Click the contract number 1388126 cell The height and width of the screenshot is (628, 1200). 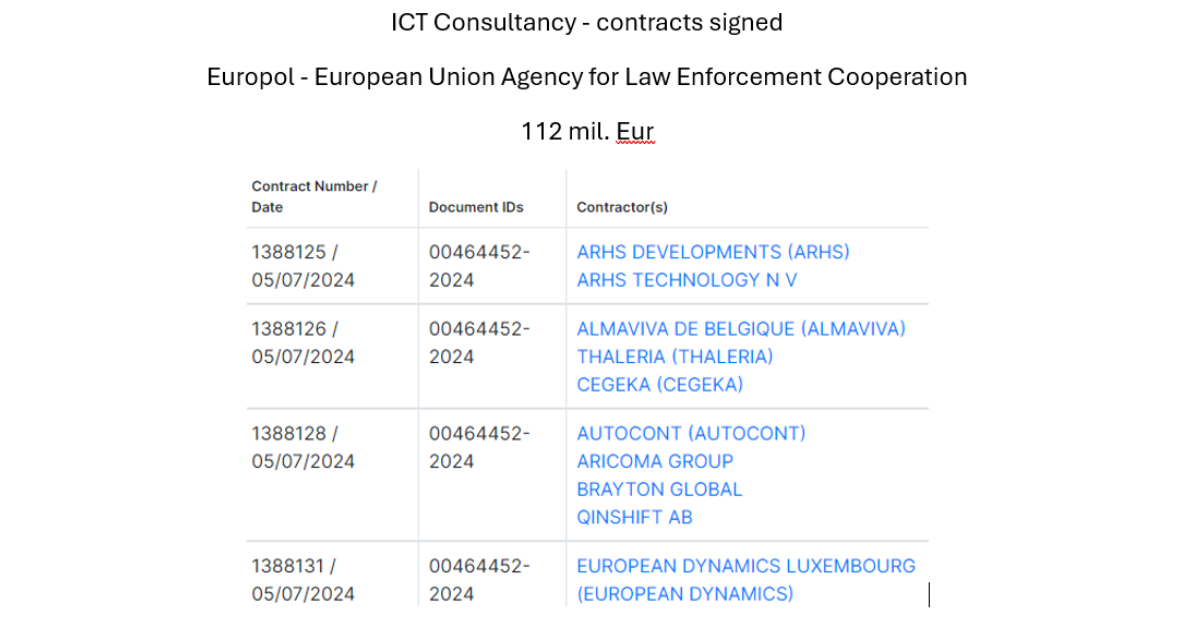pos(289,328)
